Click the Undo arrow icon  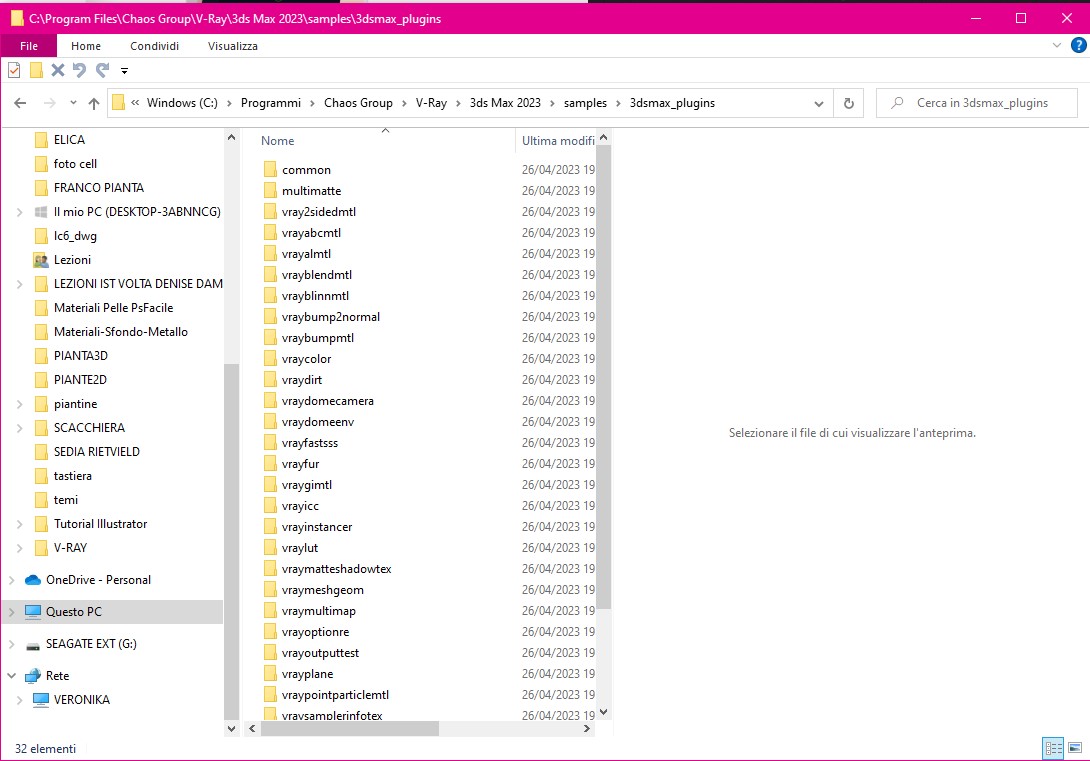[79, 69]
